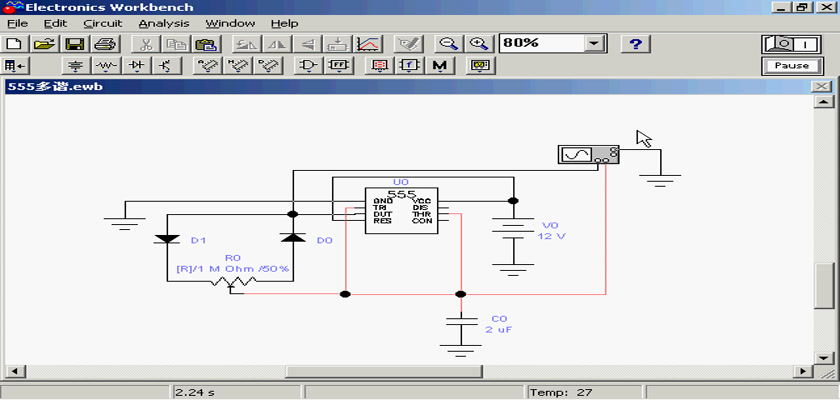
Task: Open the Instruments parts bin
Action: 480,66
